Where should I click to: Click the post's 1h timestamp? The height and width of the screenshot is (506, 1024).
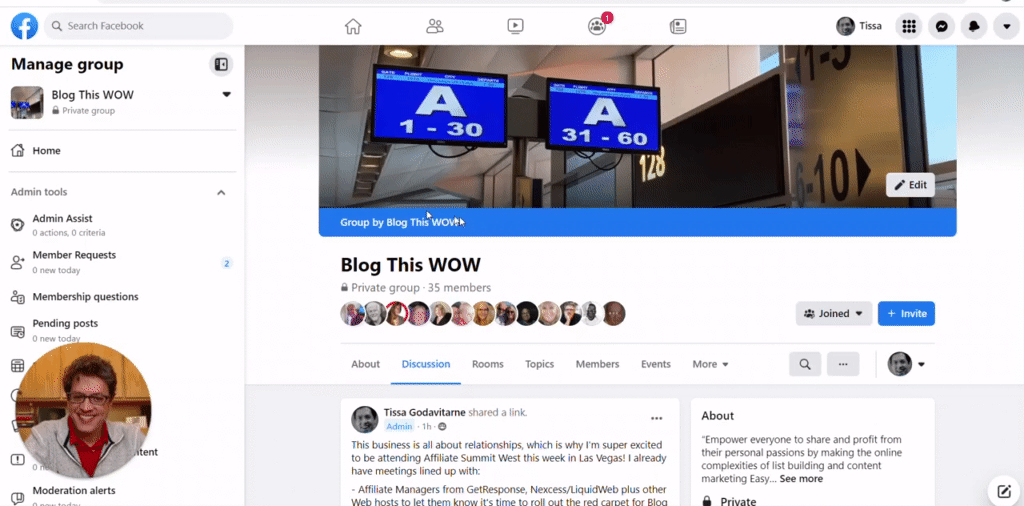(x=426, y=427)
